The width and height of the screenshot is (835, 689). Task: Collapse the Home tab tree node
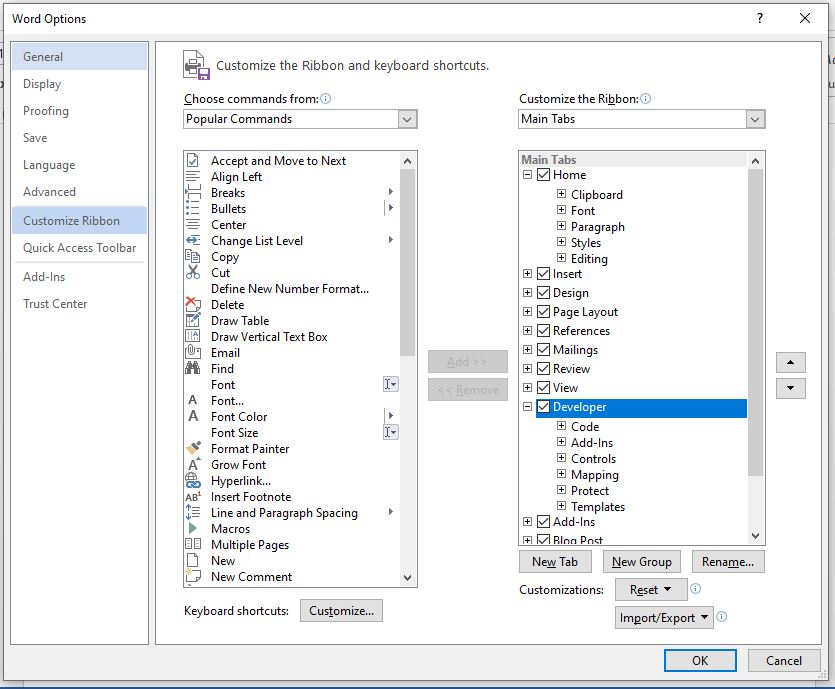click(x=527, y=175)
